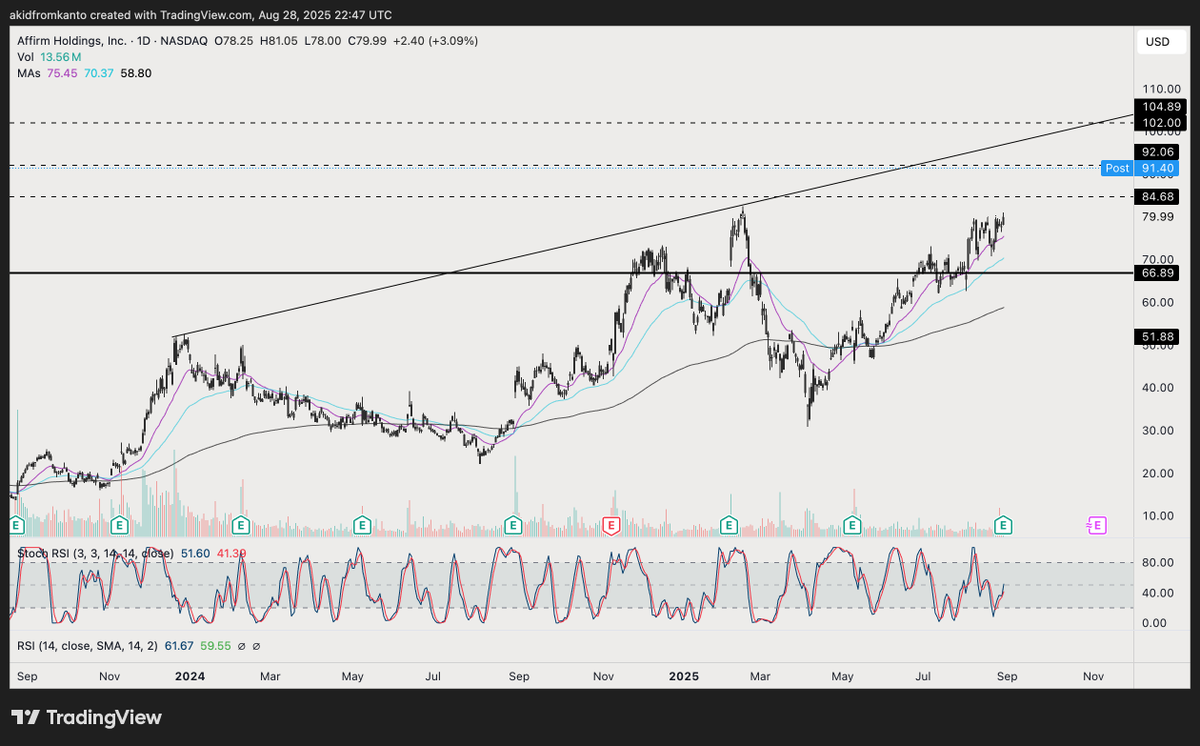Select the purple upcoming earnings E marker

1096,524
